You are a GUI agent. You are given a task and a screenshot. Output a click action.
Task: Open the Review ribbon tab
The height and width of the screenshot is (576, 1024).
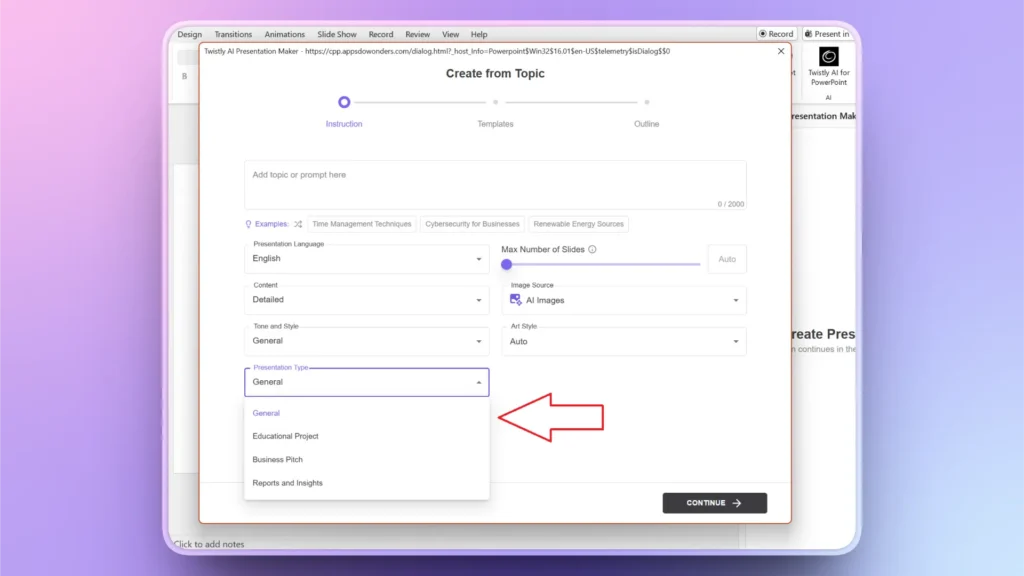point(417,34)
